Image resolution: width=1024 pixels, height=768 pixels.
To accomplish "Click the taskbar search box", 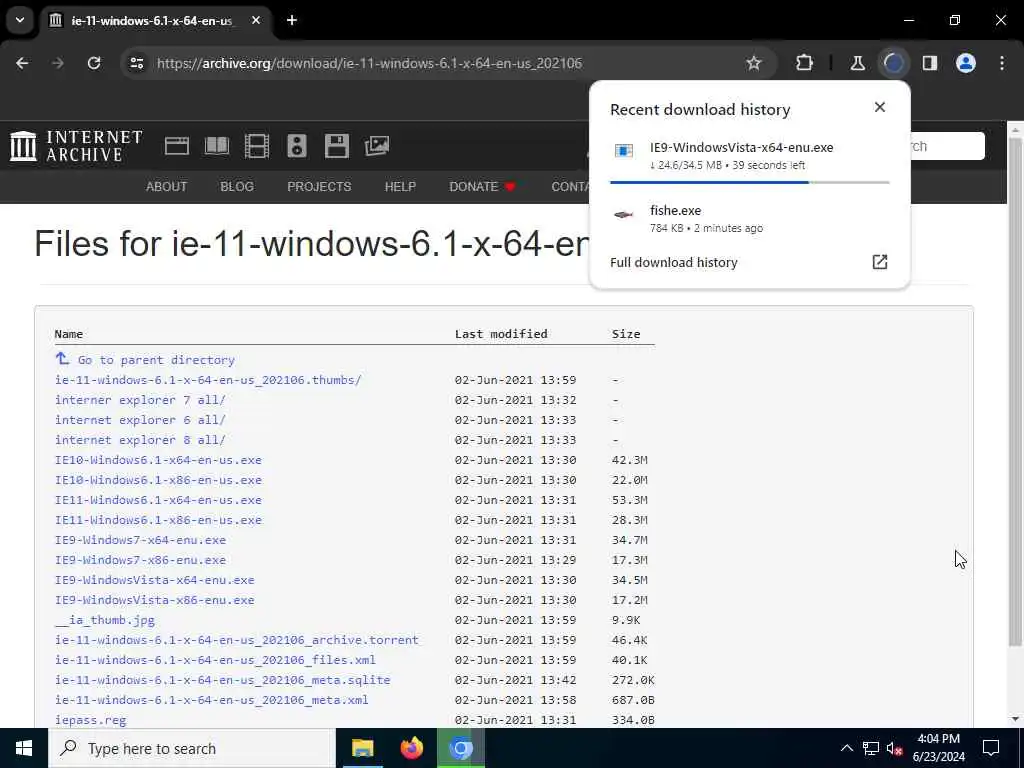I will (191, 748).
